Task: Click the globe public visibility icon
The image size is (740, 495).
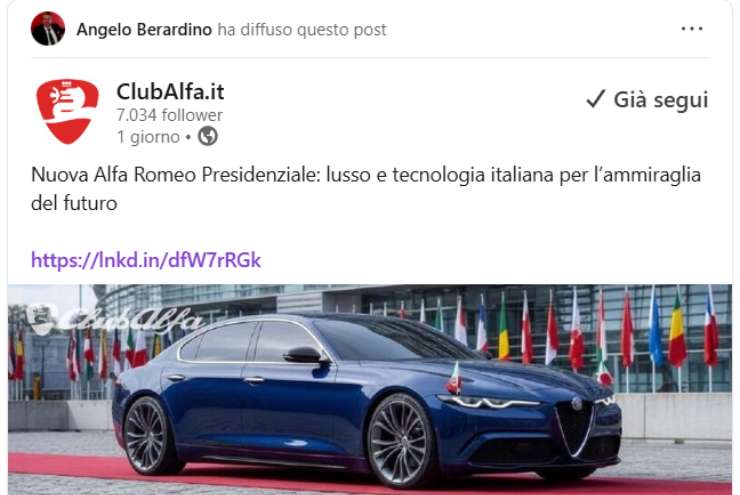Action: click(x=208, y=136)
